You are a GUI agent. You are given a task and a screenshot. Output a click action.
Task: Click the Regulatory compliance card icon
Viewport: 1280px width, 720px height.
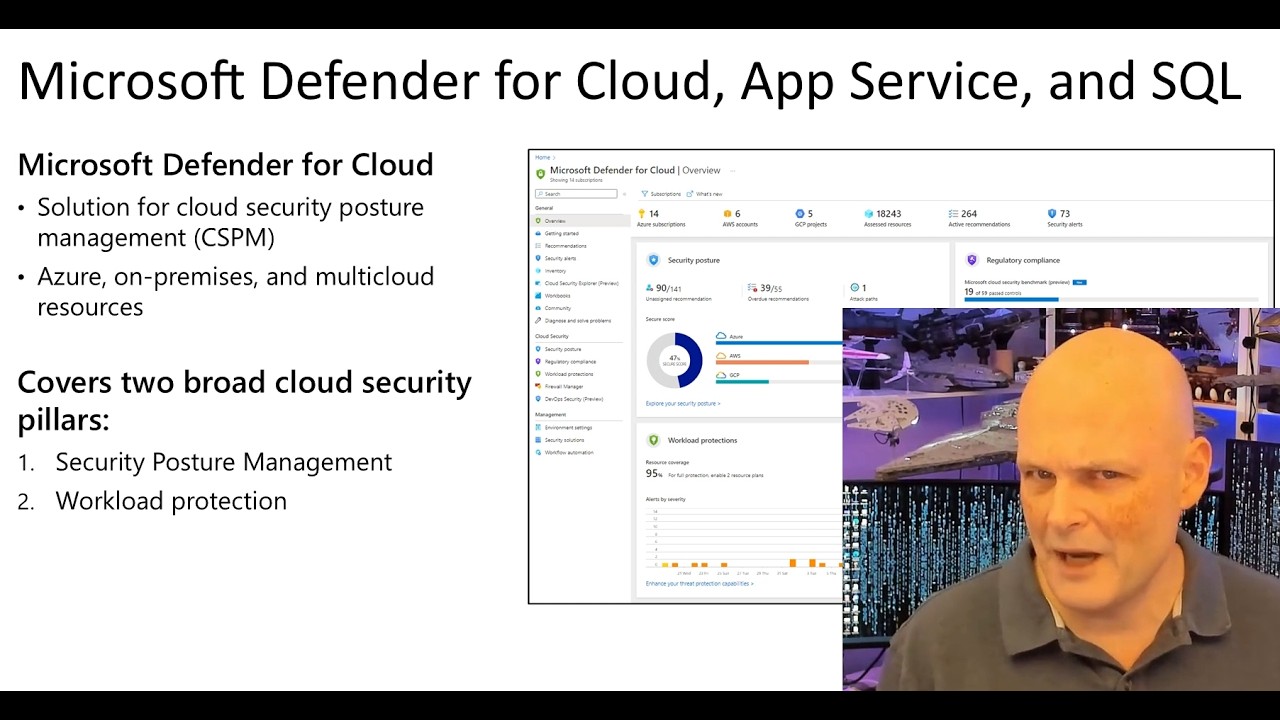pyautogui.click(x=971, y=260)
